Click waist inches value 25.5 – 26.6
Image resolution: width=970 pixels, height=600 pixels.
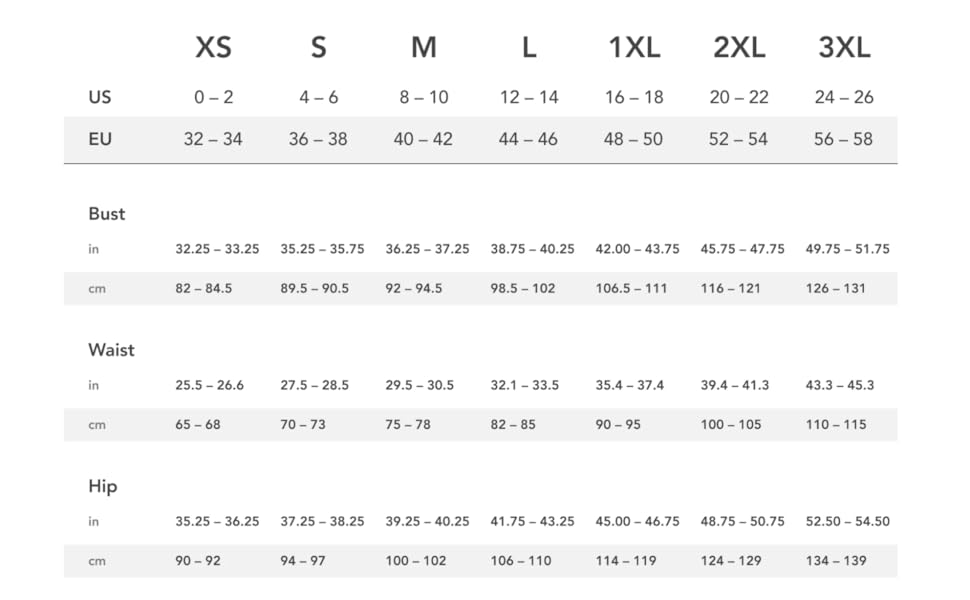tap(209, 385)
